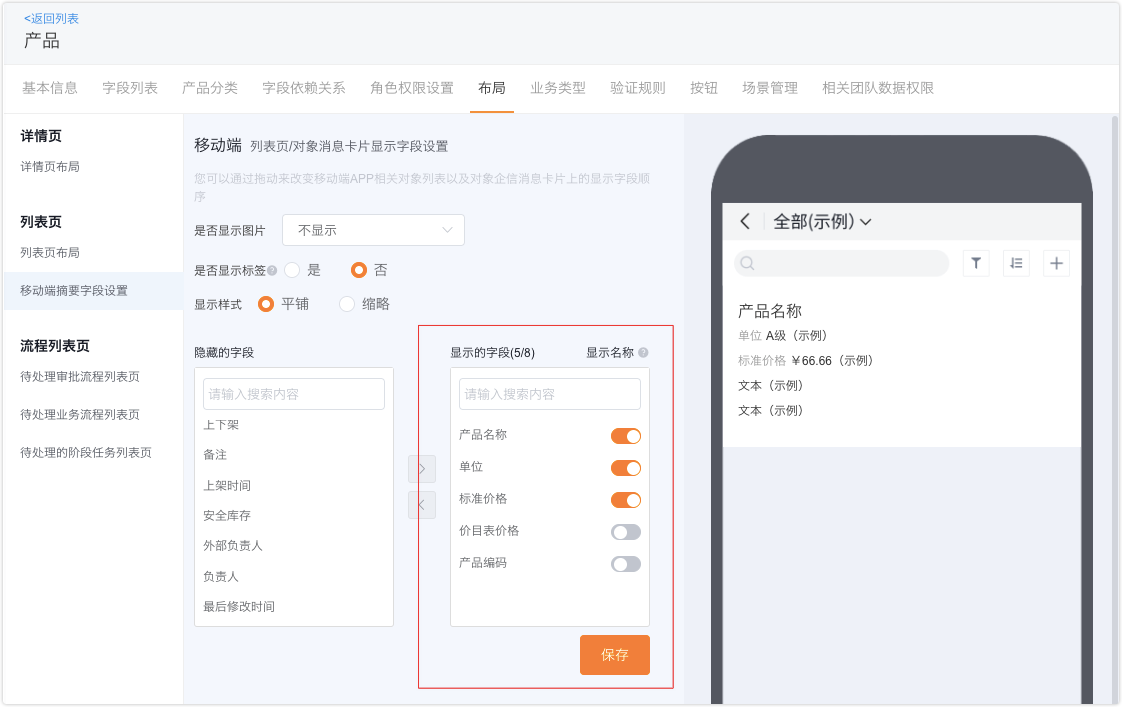This screenshot has height=707, width=1122.
Task: Open 待处理的阶段任务列表页
Action: tap(86, 452)
